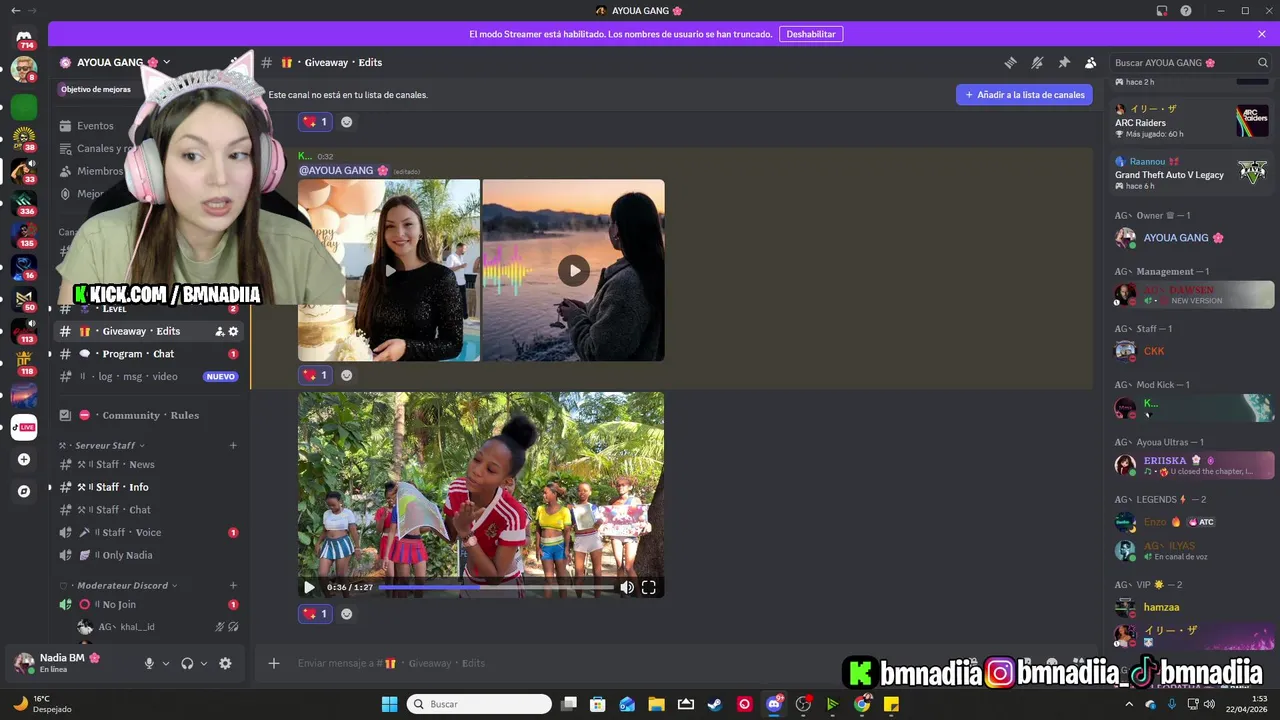Mute the jungle video volume icon

(x=627, y=587)
